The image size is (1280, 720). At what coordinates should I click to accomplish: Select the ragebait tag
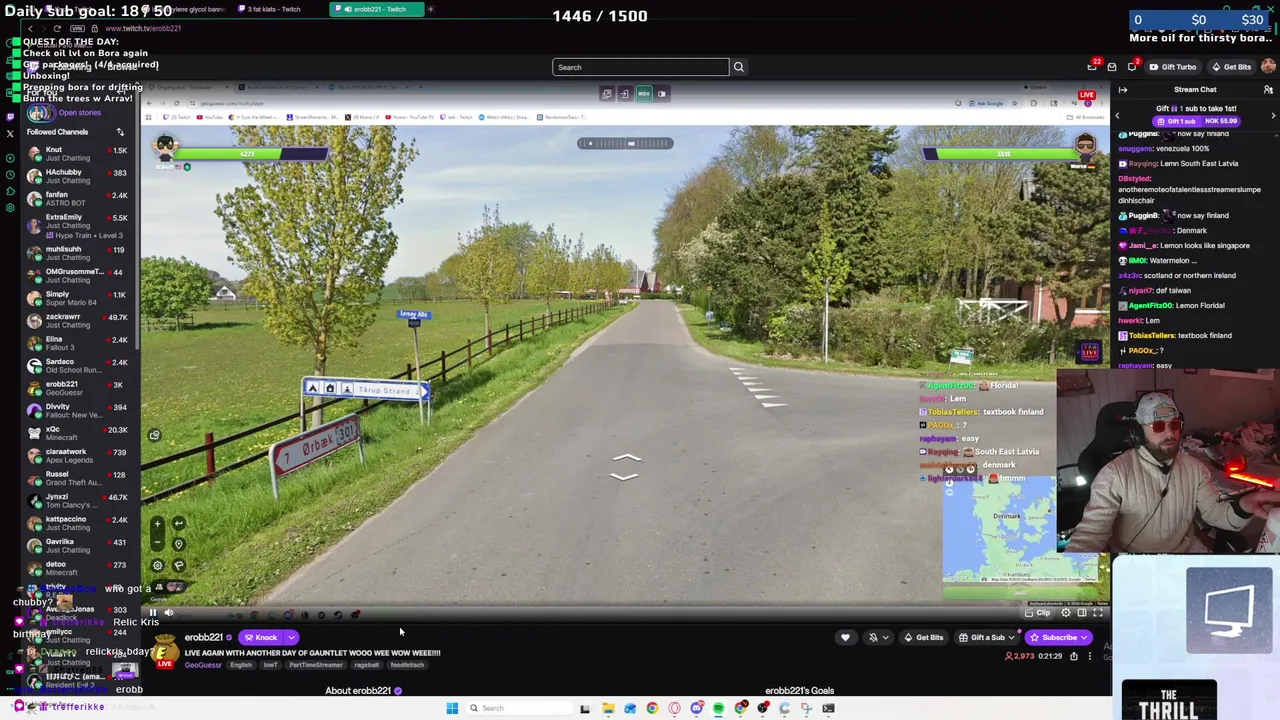366,665
